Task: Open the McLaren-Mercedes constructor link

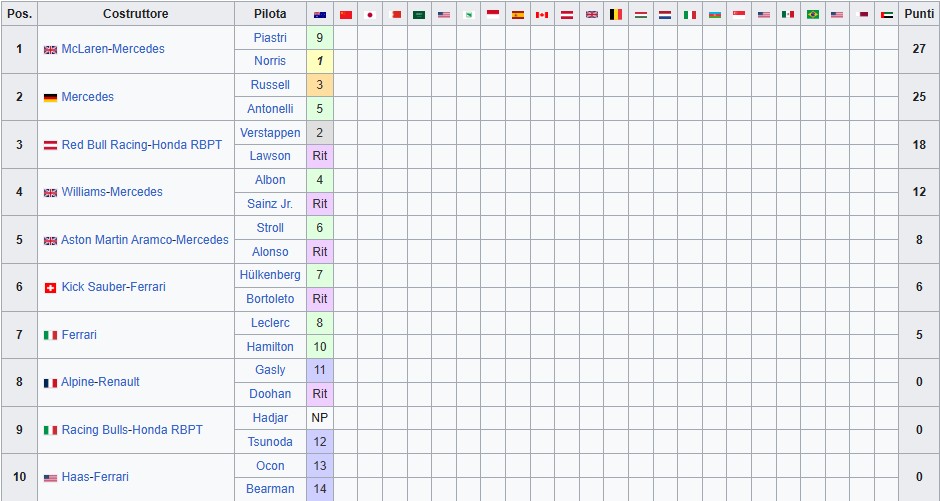Action: point(113,49)
